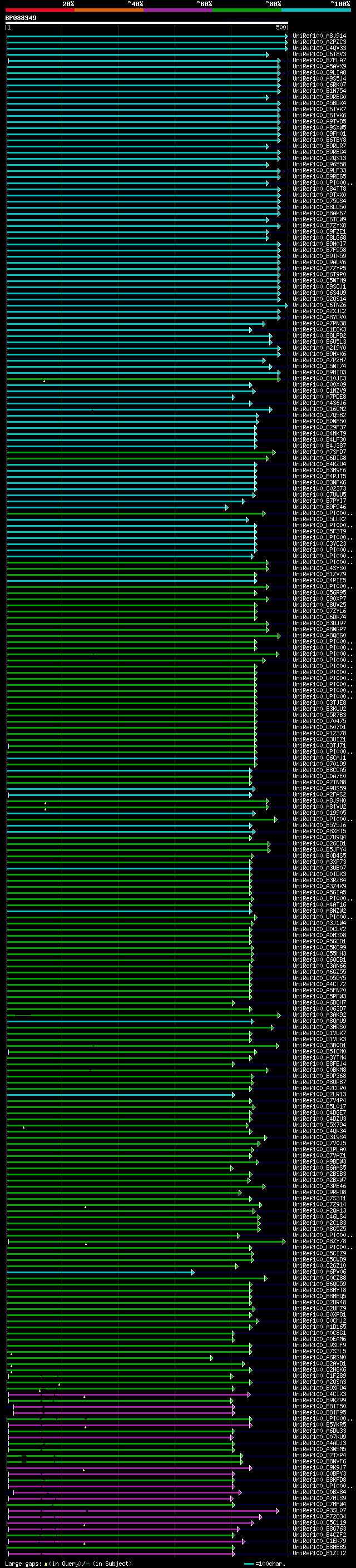The image size is (356, 1568).
Task: Click the red ~20% legend color bar
Action: tap(40, 10)
